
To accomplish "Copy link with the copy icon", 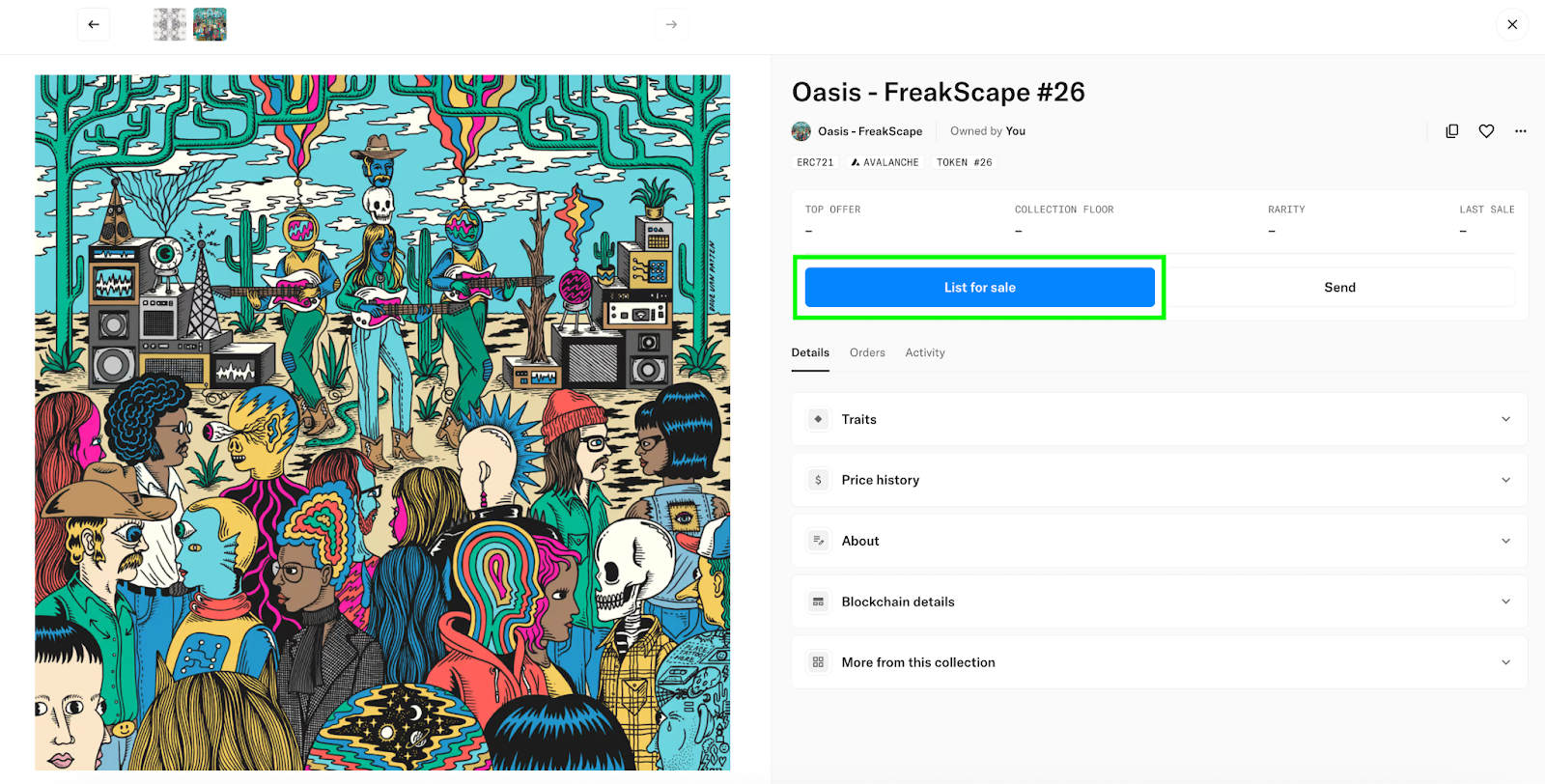I will tap(1451, 131).
